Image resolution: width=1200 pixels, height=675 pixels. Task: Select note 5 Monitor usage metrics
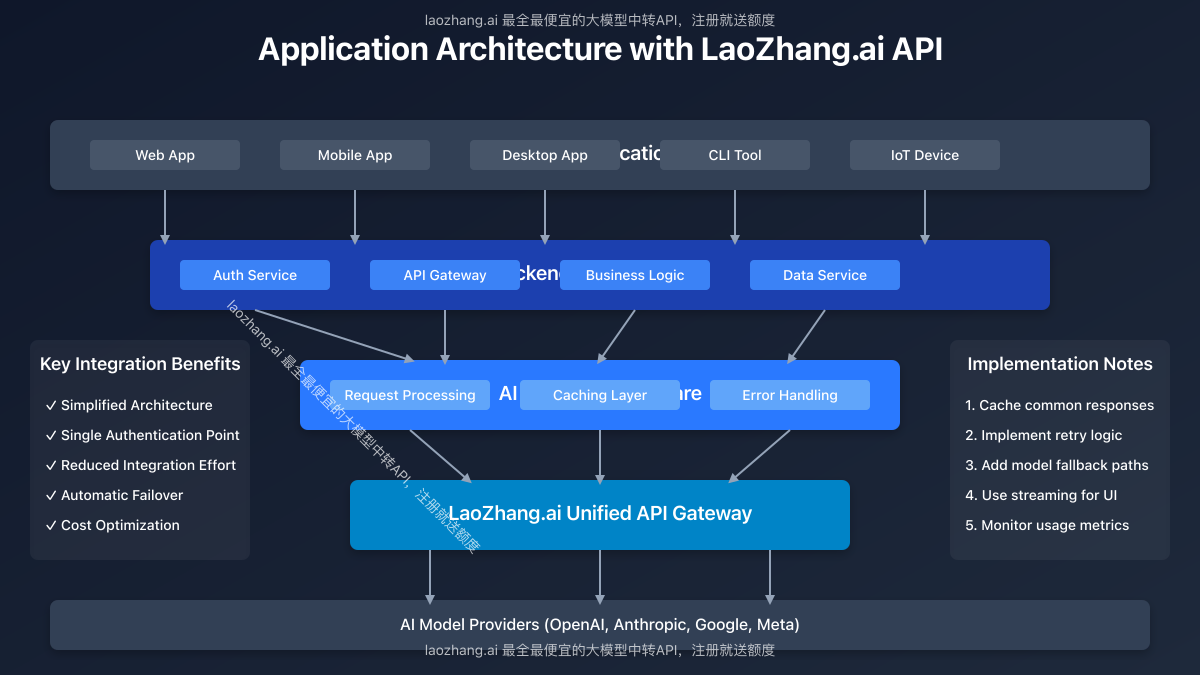pos(1047,525)
